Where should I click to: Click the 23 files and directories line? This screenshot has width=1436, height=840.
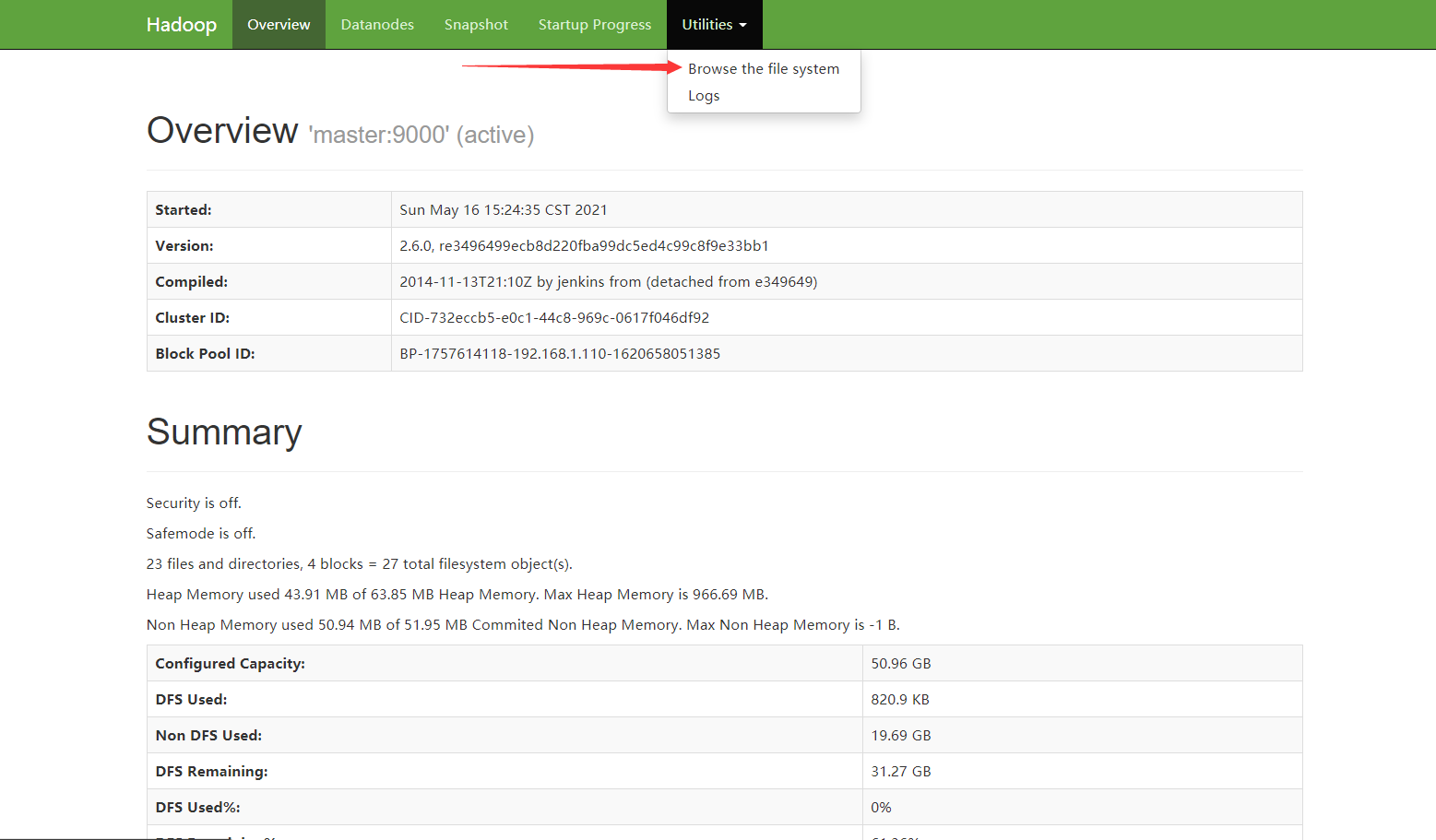(x=360, y=564)
